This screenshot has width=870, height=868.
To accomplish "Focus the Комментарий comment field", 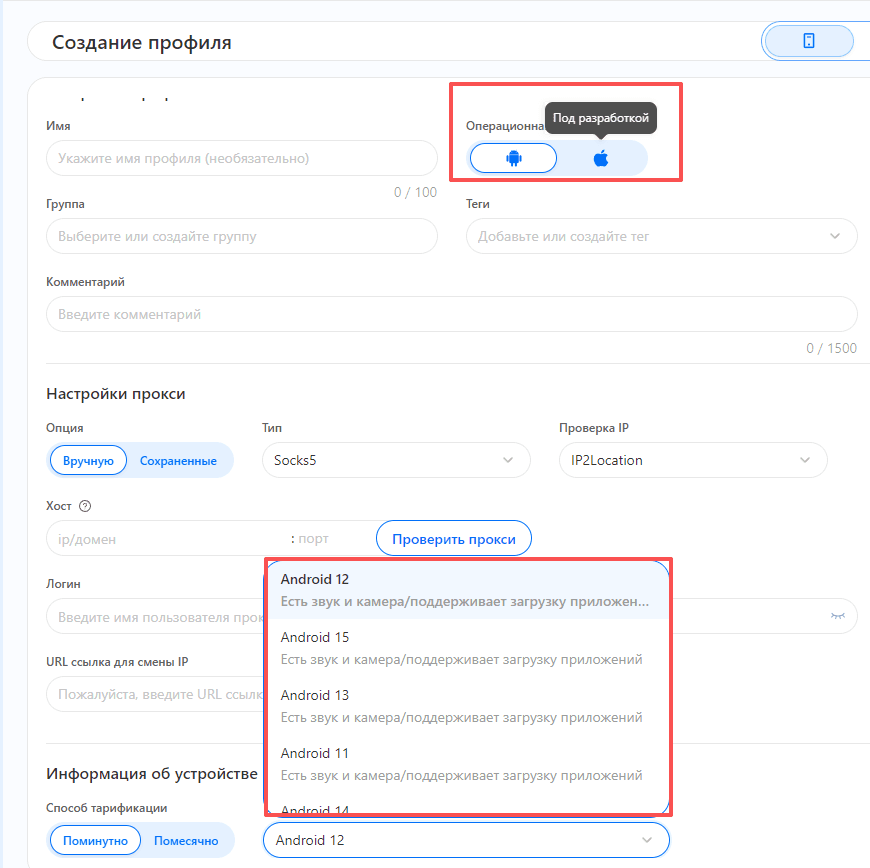I will (450, 314).
